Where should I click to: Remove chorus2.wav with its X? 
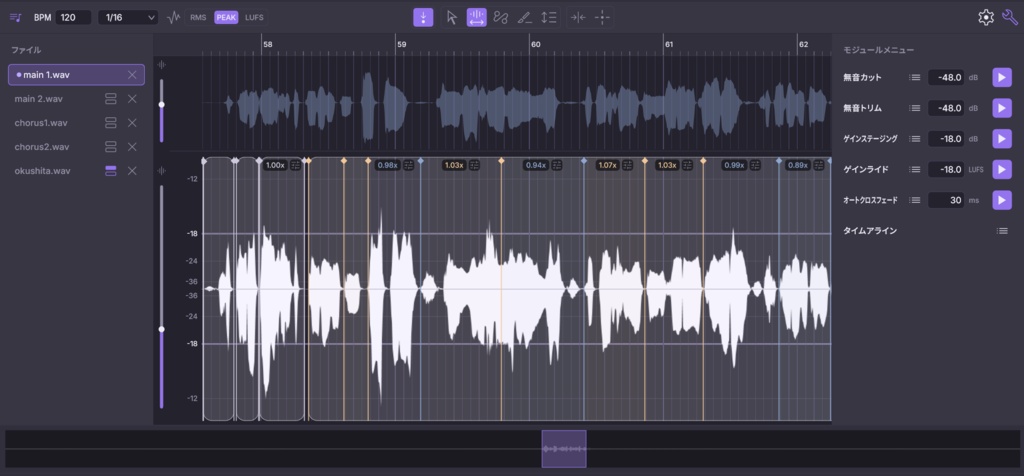tap(132, 147)
